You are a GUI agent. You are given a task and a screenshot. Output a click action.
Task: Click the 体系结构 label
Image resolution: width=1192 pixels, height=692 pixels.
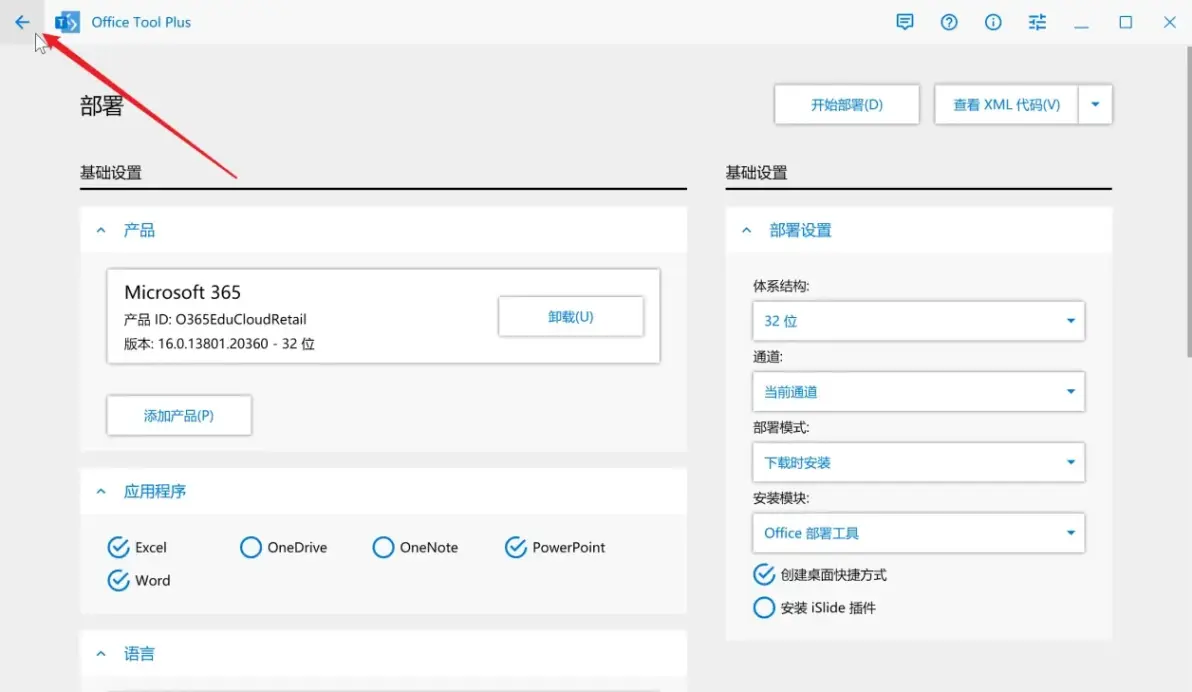click(x=781, y=286)
